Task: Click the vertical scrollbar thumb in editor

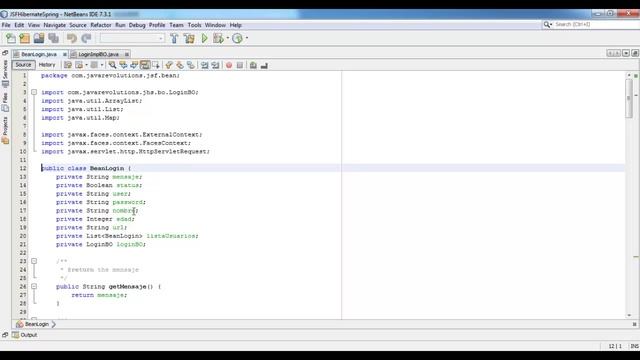Action: point(629,98)
